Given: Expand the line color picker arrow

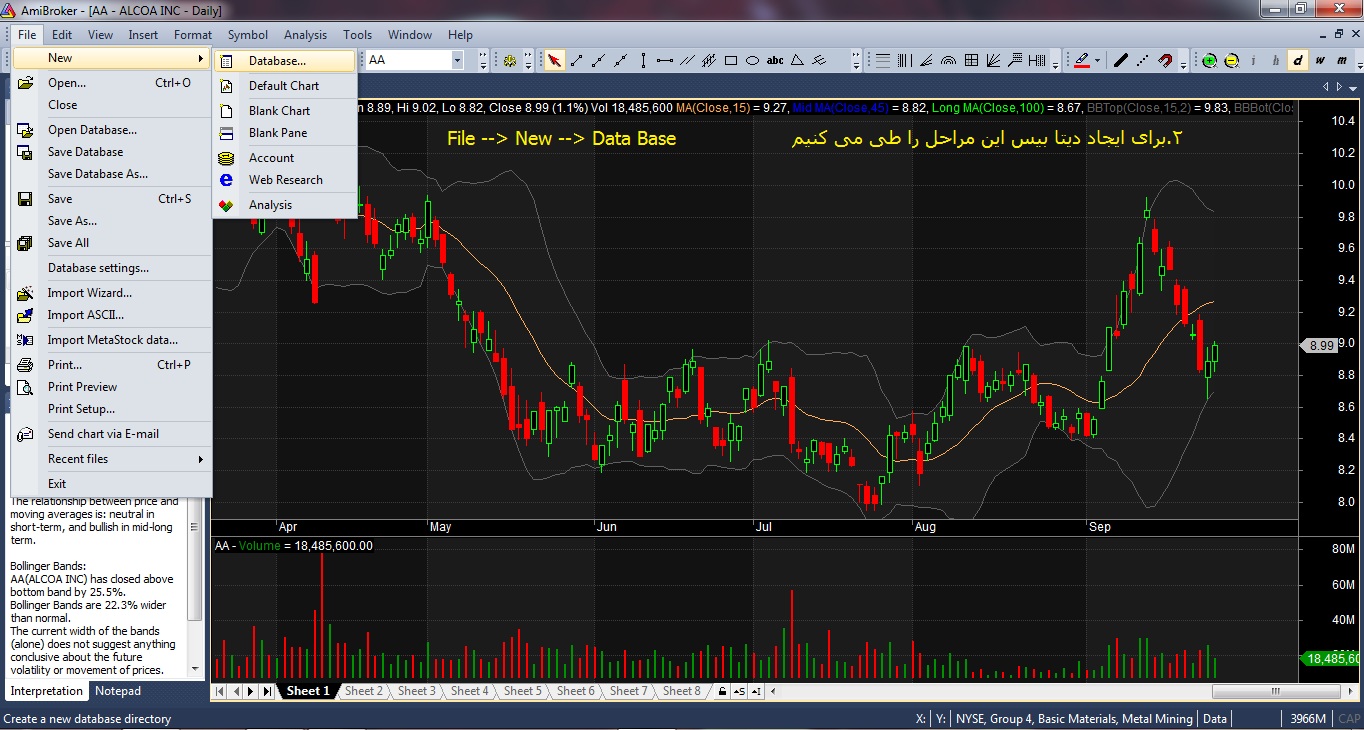Looking at the screenshot, I should 1097,60.
